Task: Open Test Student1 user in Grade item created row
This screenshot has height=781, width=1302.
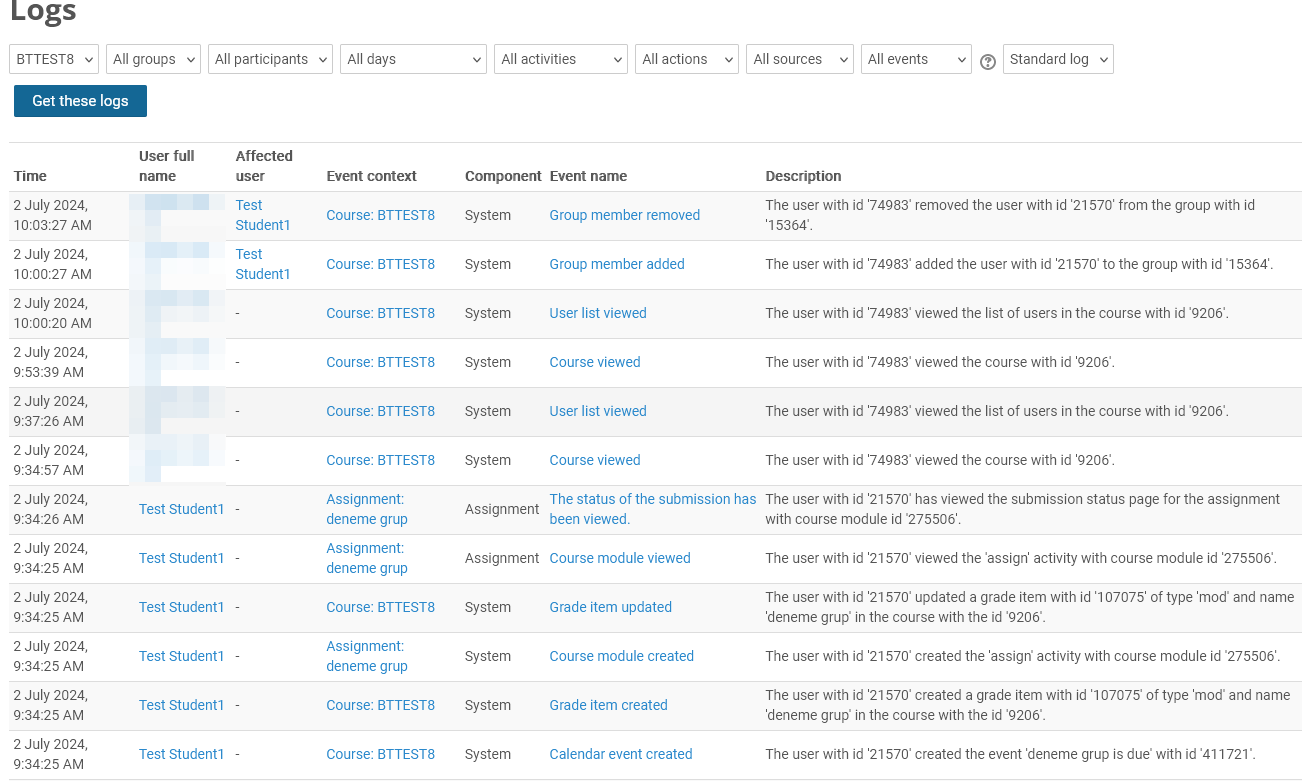Action: click(182, 705)
